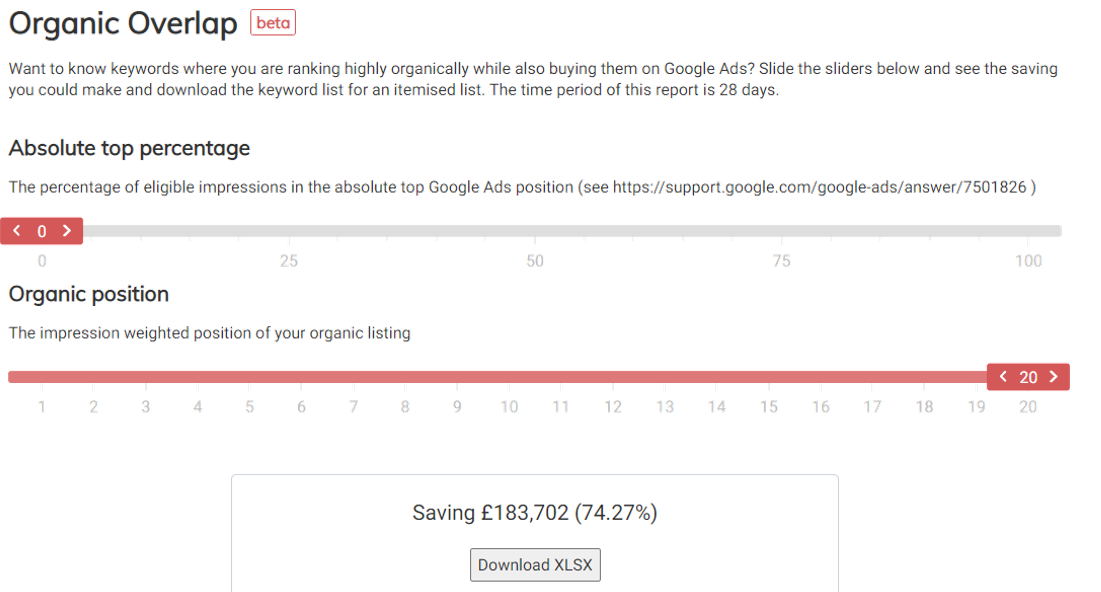Set Absolute top percentage slider to 50
Screen dimensions: 1101x592
(x=535, y=231)
